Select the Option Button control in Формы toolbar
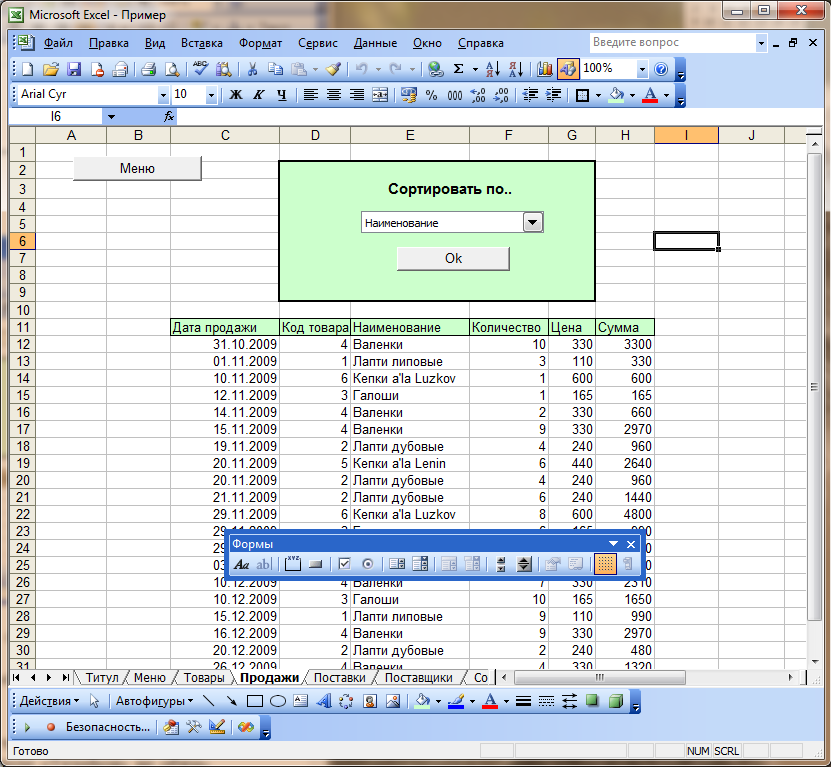The height and width of the screenshot is (767, 831). pyautogui.click(x=368, y=564)
